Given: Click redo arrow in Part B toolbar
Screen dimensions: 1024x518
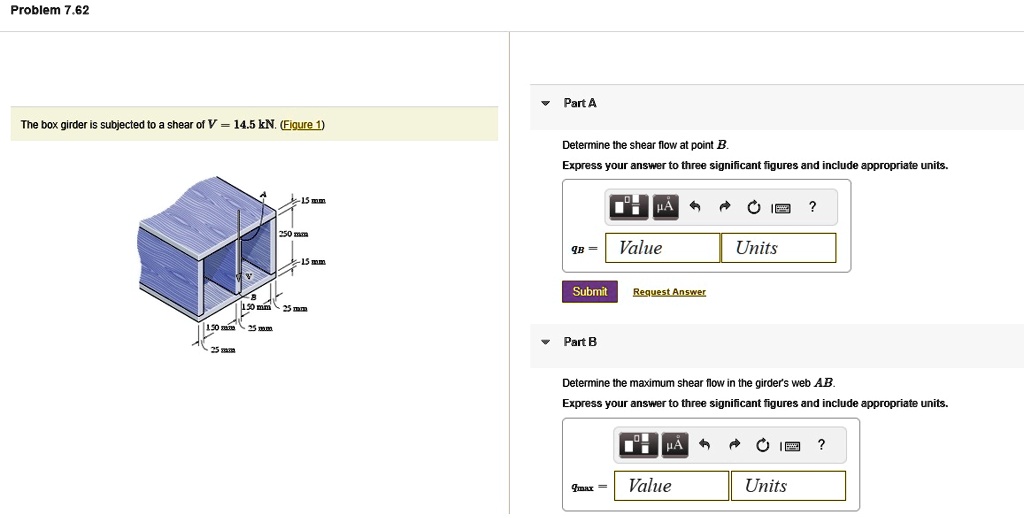Looking at the screenshot, I should click(x=733, y=445).
